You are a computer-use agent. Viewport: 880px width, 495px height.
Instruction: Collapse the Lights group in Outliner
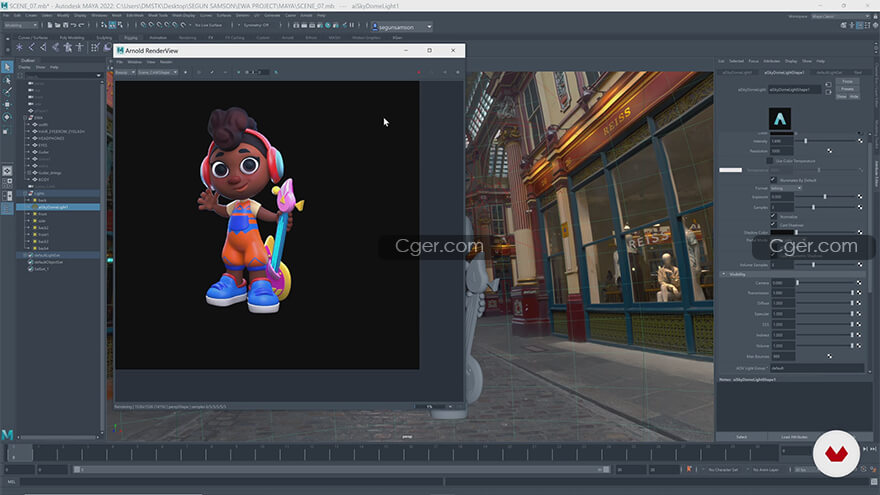pos(25,193)
